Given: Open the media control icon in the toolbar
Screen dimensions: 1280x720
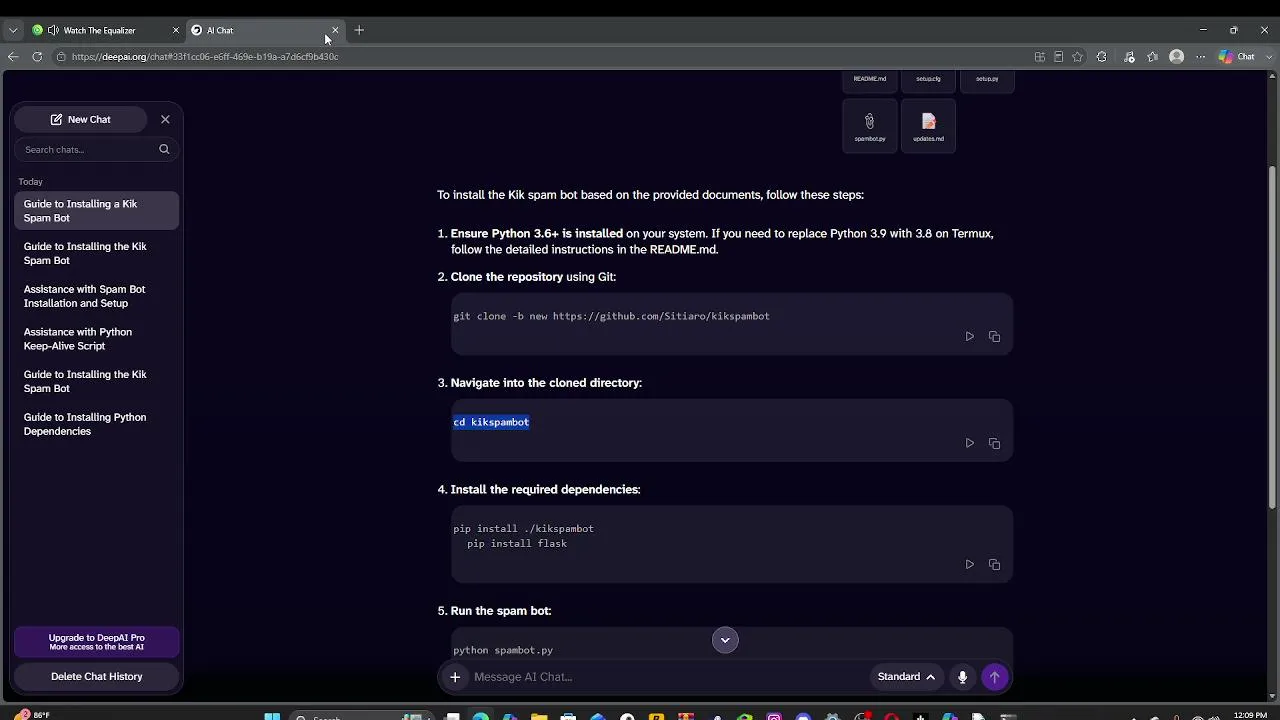Looking at the screenshot, I should (1129, 57).
